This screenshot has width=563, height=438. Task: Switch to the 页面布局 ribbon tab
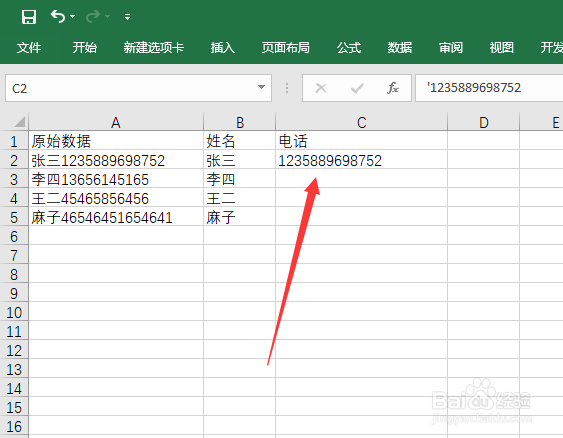coord(285,47)
